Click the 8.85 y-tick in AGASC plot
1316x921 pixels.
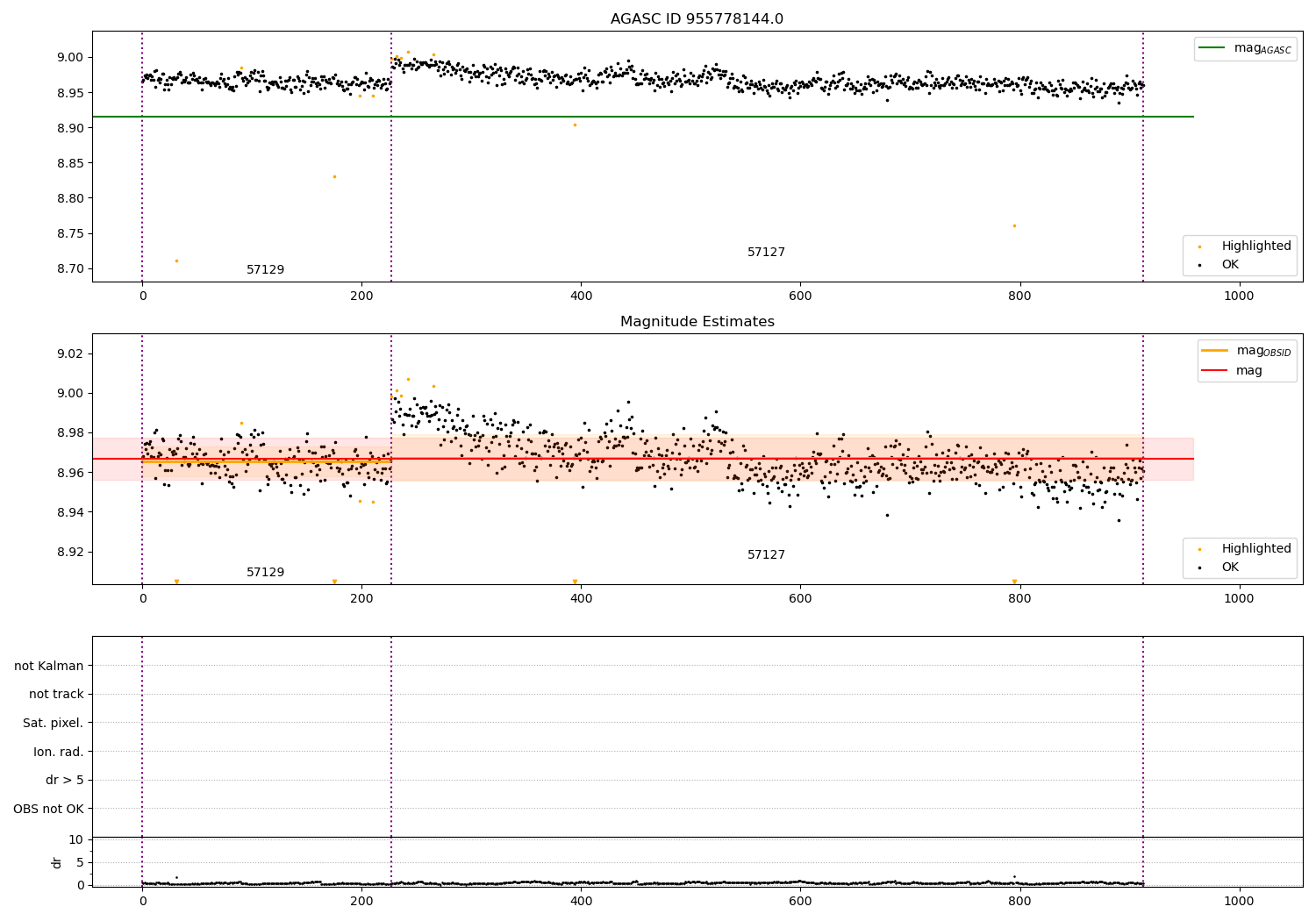pos(69,163)
